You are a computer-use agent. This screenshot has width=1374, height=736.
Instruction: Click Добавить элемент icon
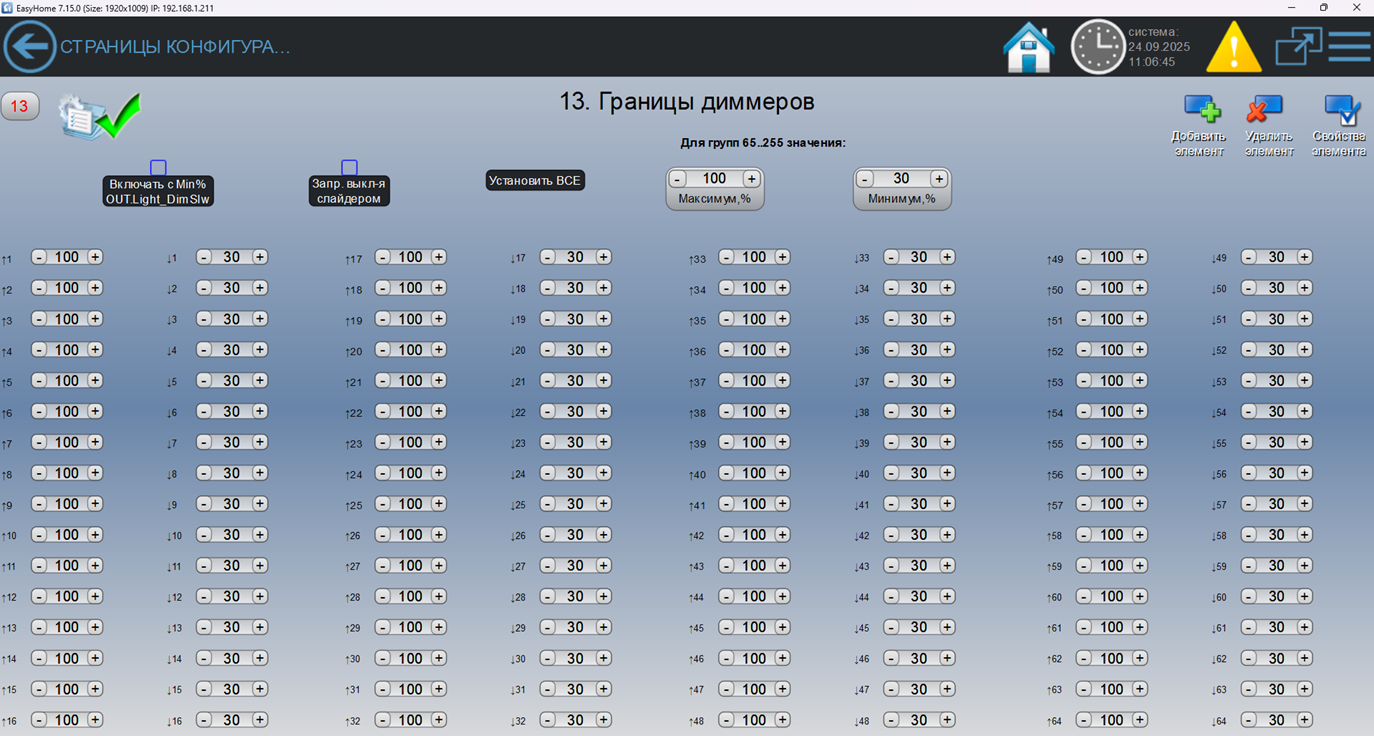pyautogui.click(x=1200, y=110)
